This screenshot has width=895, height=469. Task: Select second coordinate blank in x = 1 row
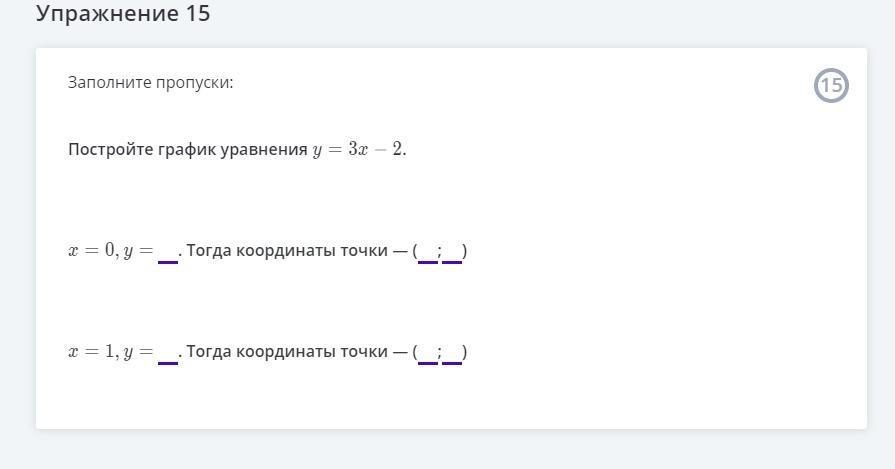click(x=452, y=353)
